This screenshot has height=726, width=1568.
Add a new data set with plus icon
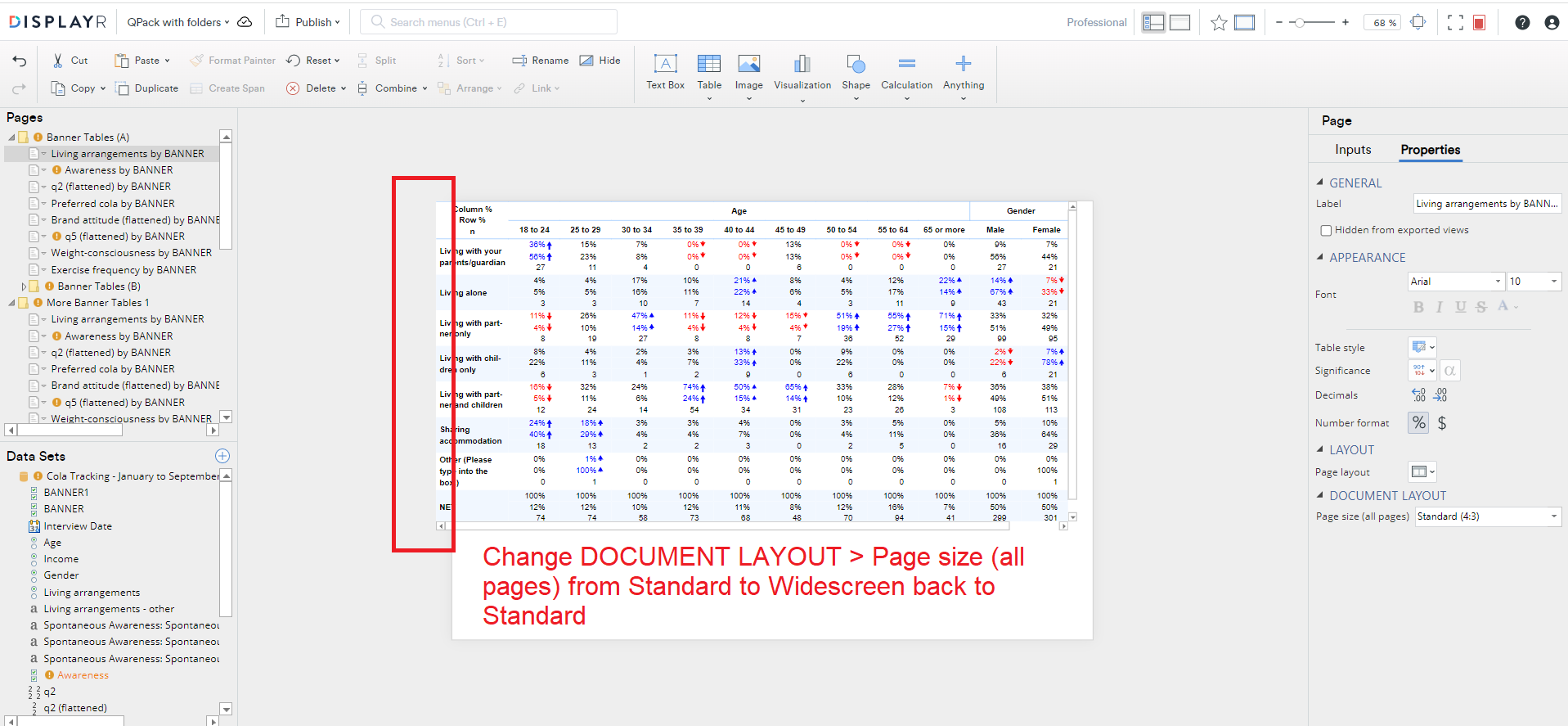coord(222,456)
